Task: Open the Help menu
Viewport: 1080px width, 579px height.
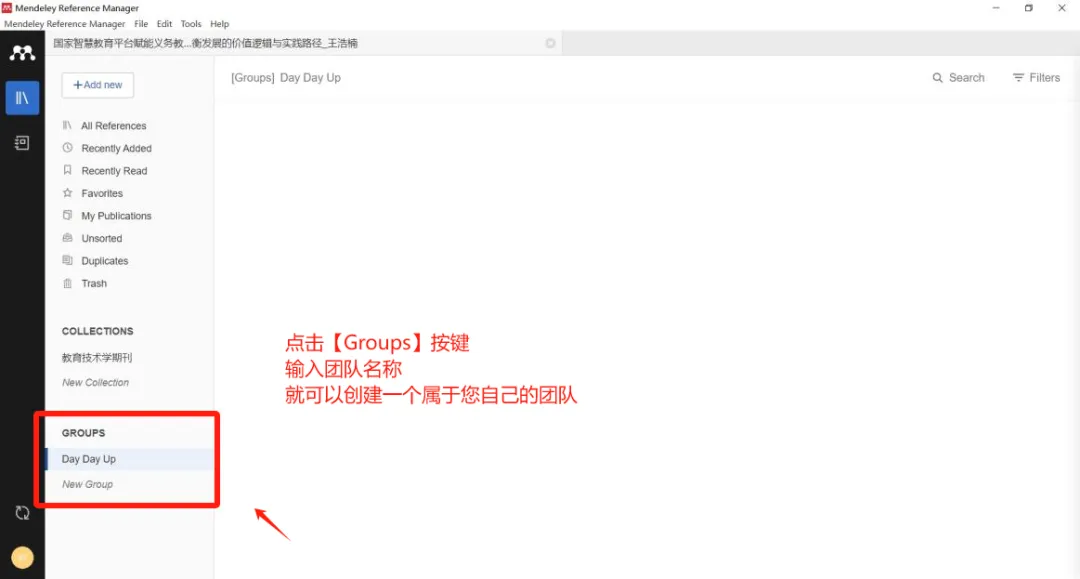Action: 220,23
